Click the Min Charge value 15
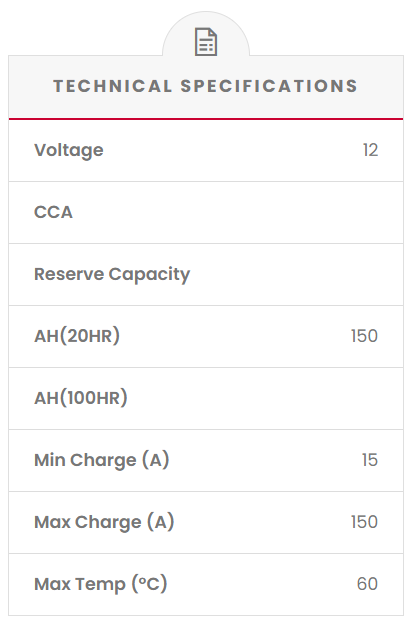Screen dimensions: 416x629 (x=370, y=460)
